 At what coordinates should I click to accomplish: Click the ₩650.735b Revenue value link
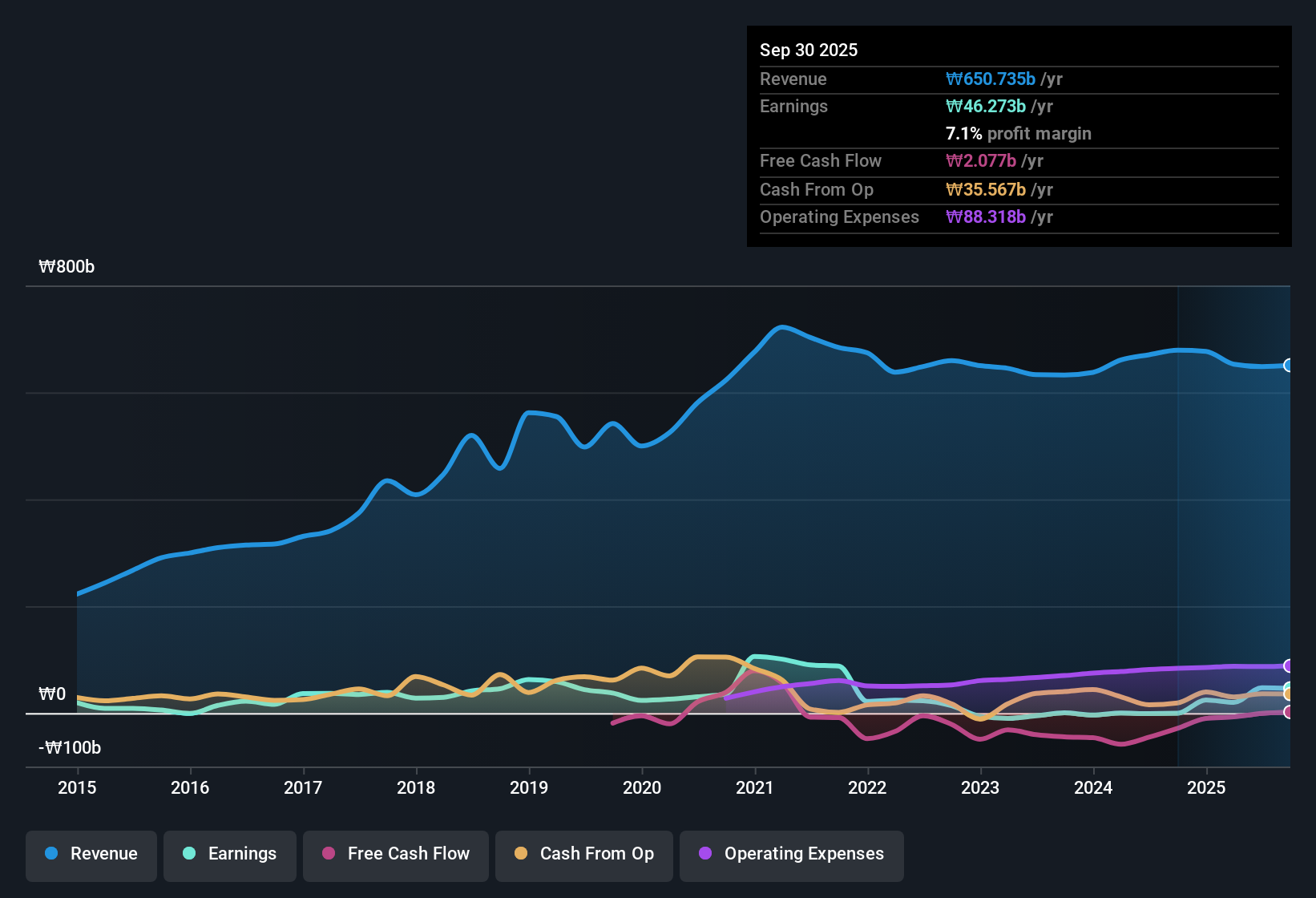pos(991,79)
